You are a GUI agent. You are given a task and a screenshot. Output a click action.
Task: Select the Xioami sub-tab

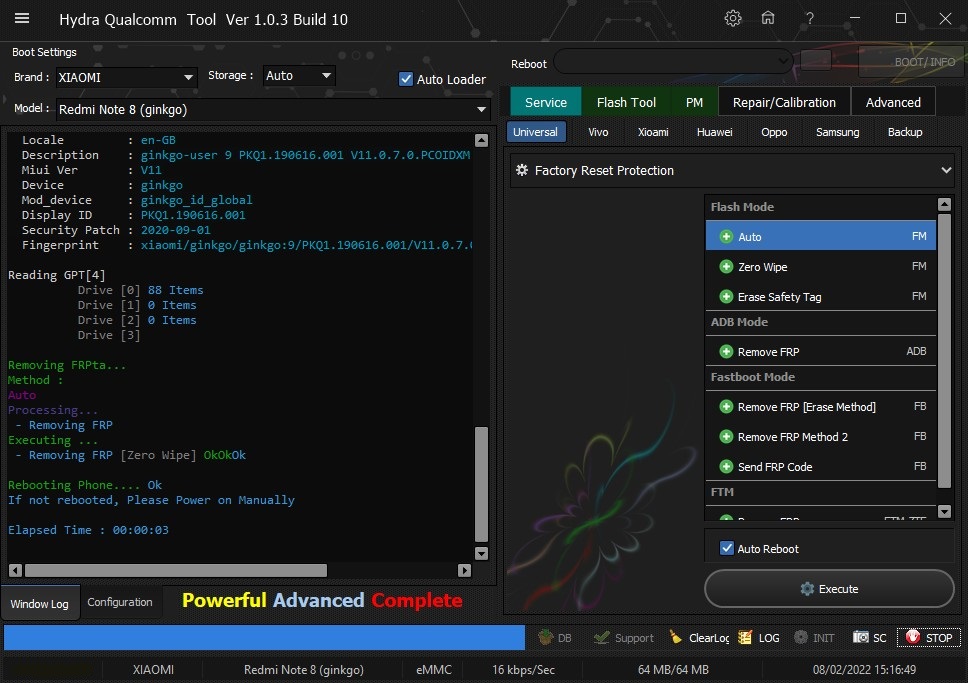click(x=653, y=132)
